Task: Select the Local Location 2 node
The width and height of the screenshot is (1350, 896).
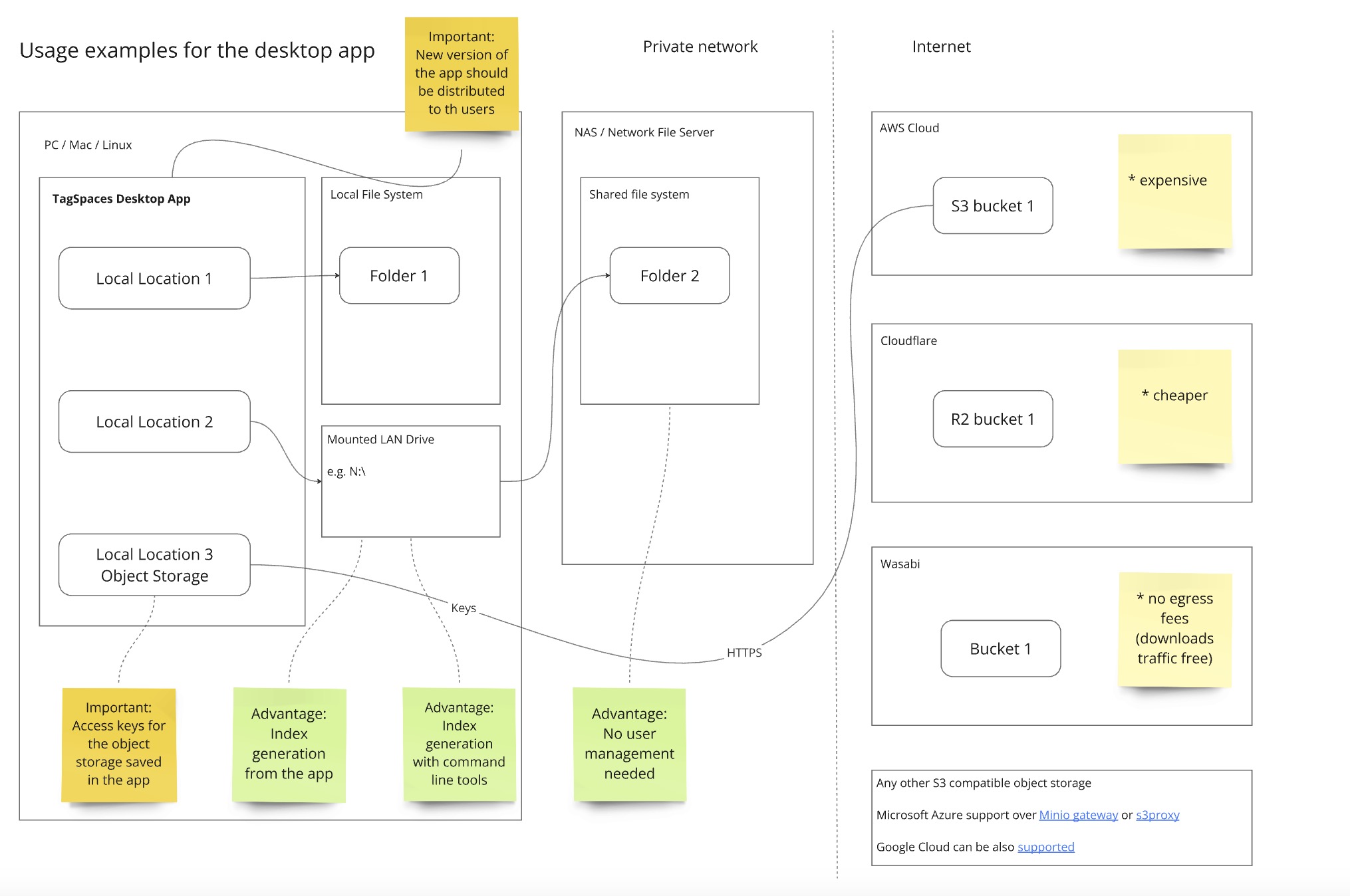Action: [154, 421]
